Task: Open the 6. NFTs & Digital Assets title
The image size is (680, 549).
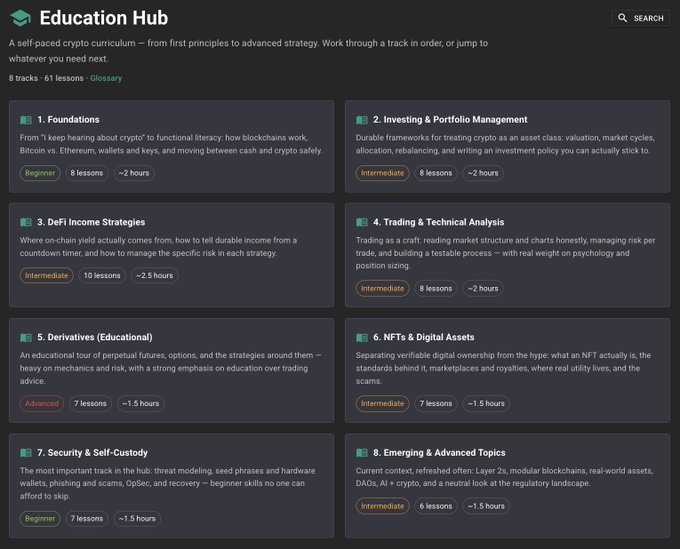Action: [424, 337]
